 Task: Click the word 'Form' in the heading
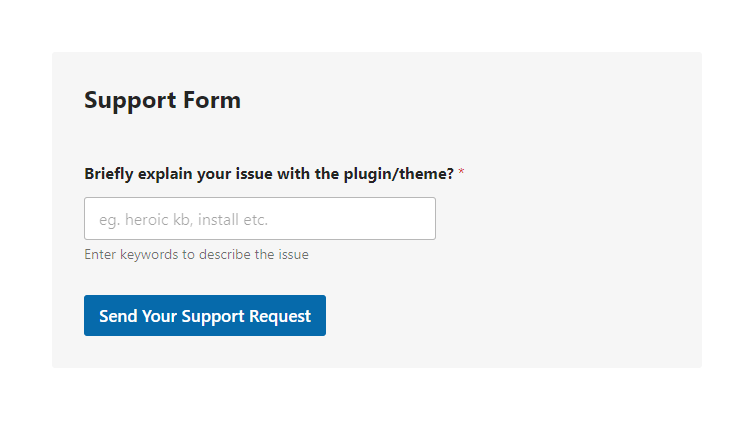click(x=212, y=100)
